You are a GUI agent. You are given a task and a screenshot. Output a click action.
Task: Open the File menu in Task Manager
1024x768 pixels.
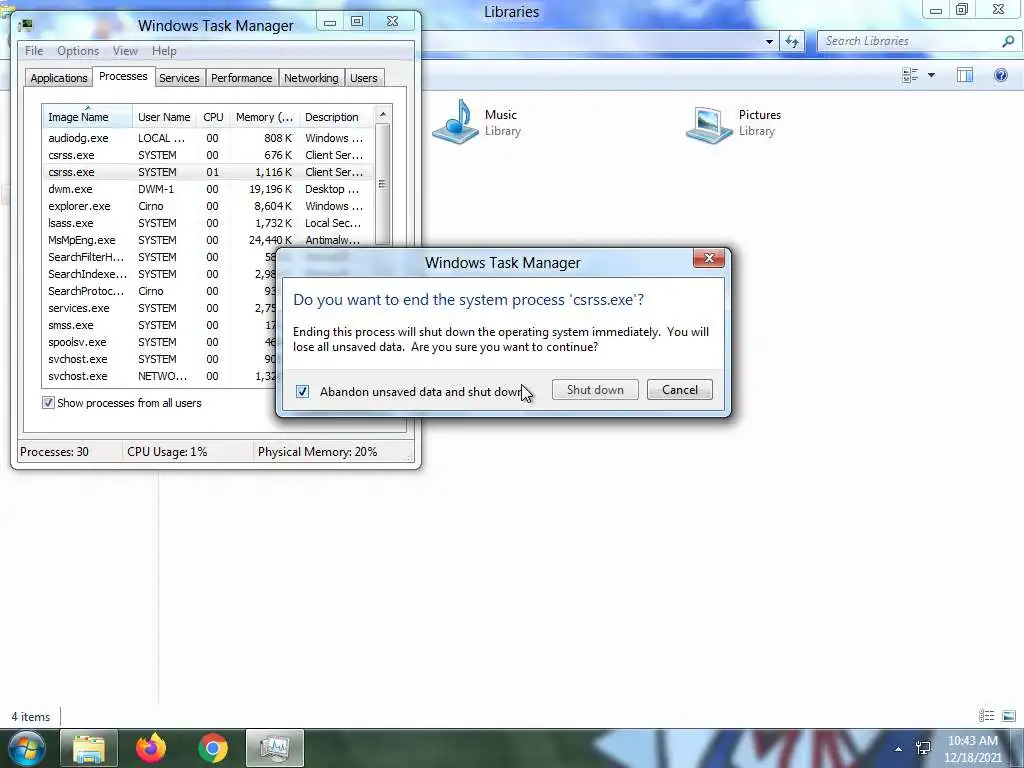[x=34, y=51]
